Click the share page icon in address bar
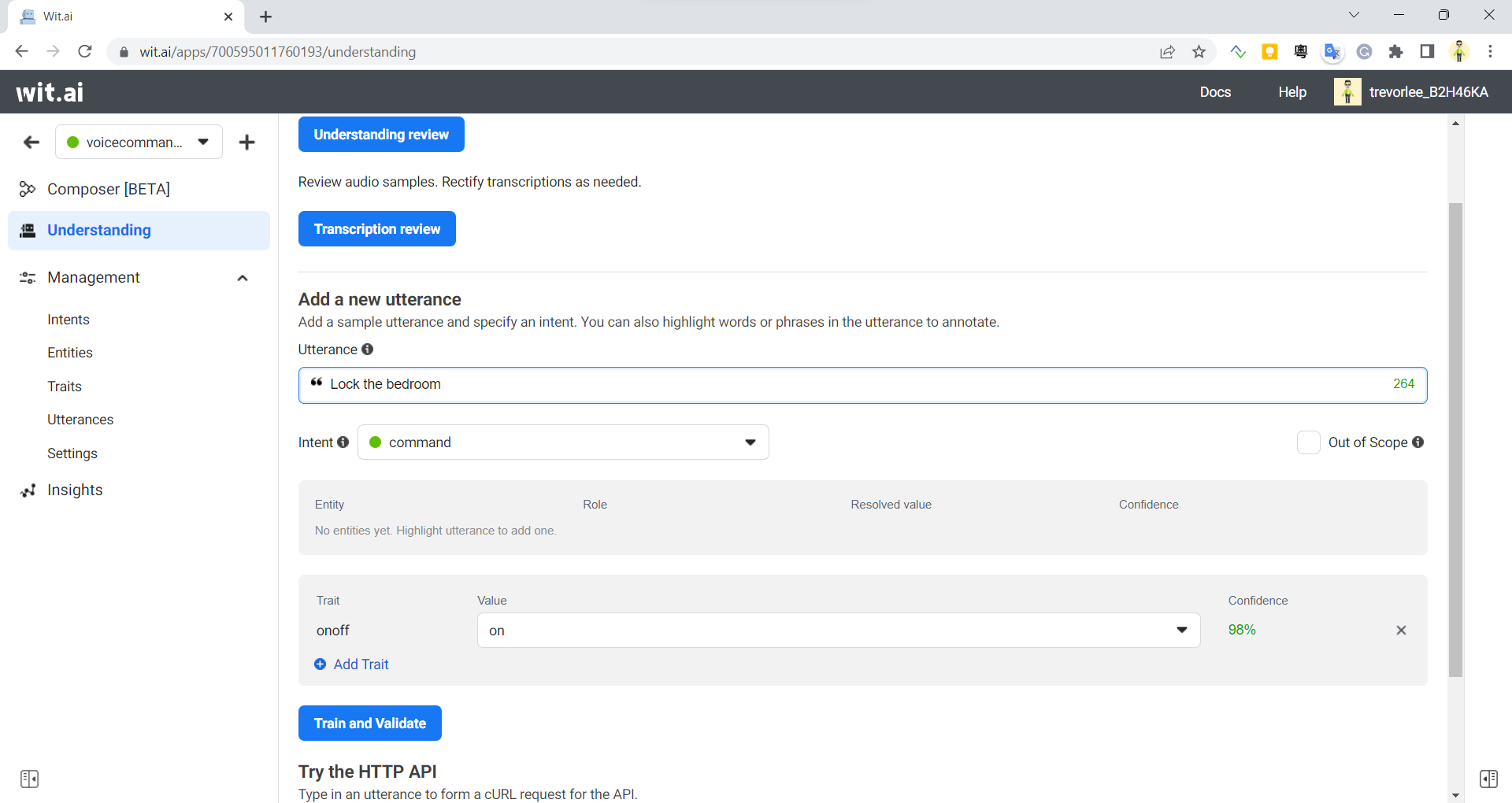 tap(1167, 52)
